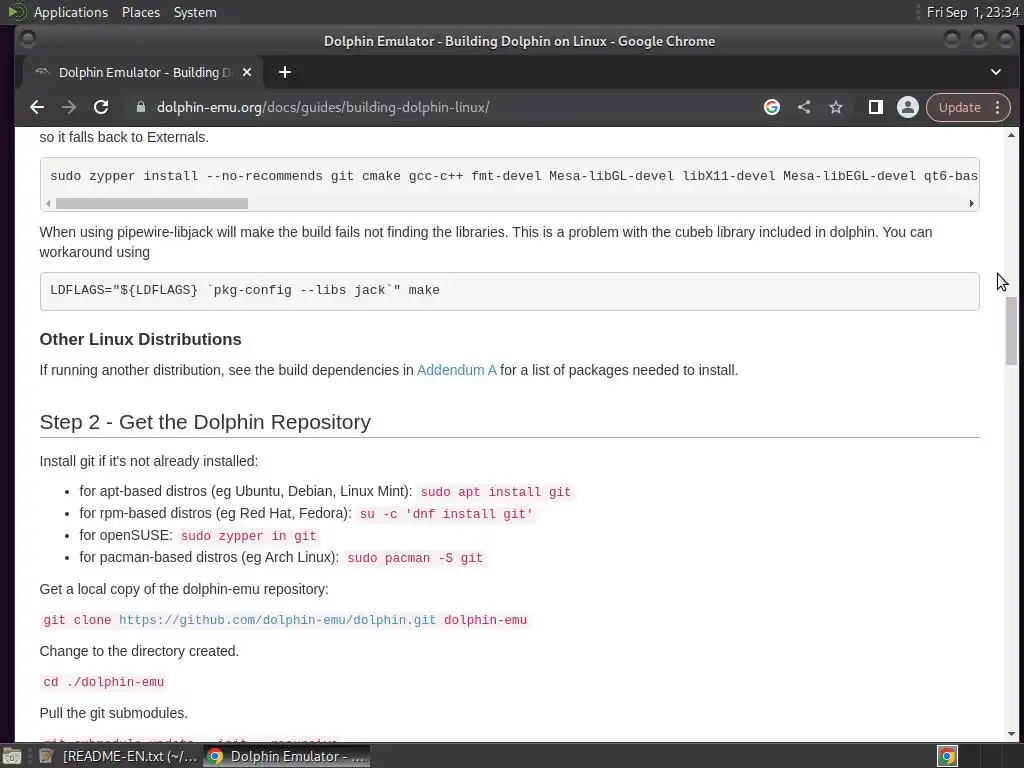Go back to the previous page
This screenshot has width=1024, height=768.
pyautogui.click(x=37, y=107)
